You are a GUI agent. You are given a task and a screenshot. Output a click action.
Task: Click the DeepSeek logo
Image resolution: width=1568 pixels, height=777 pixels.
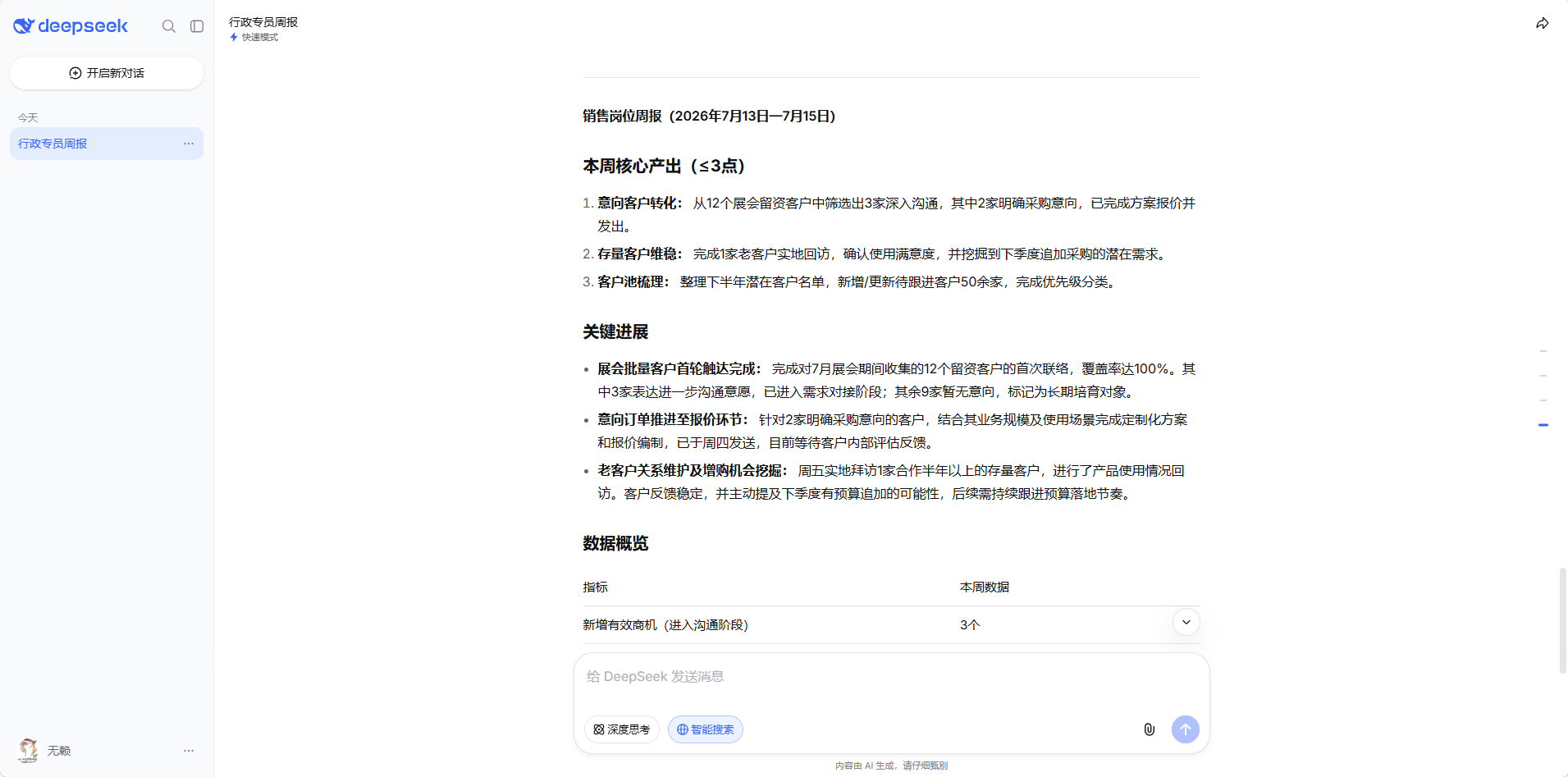71,26
